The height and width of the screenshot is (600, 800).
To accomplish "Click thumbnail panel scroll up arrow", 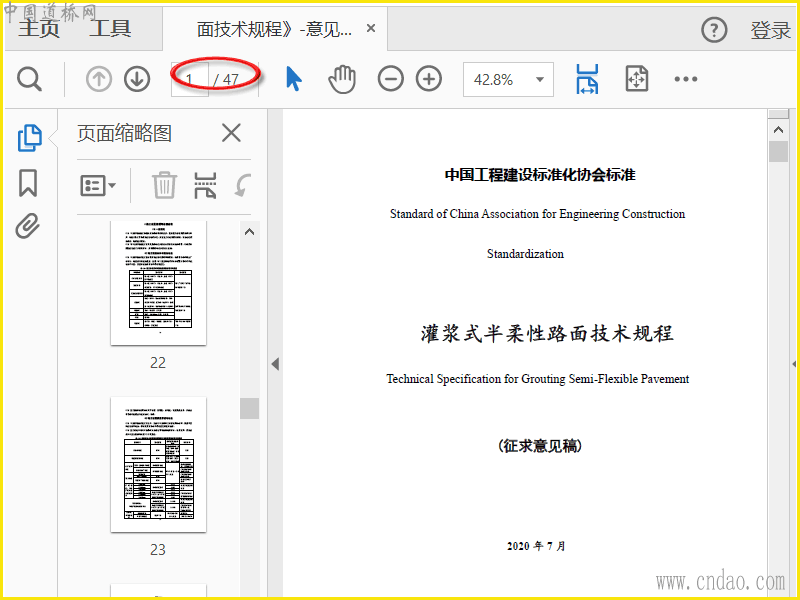I will click(x=249, y=232).
